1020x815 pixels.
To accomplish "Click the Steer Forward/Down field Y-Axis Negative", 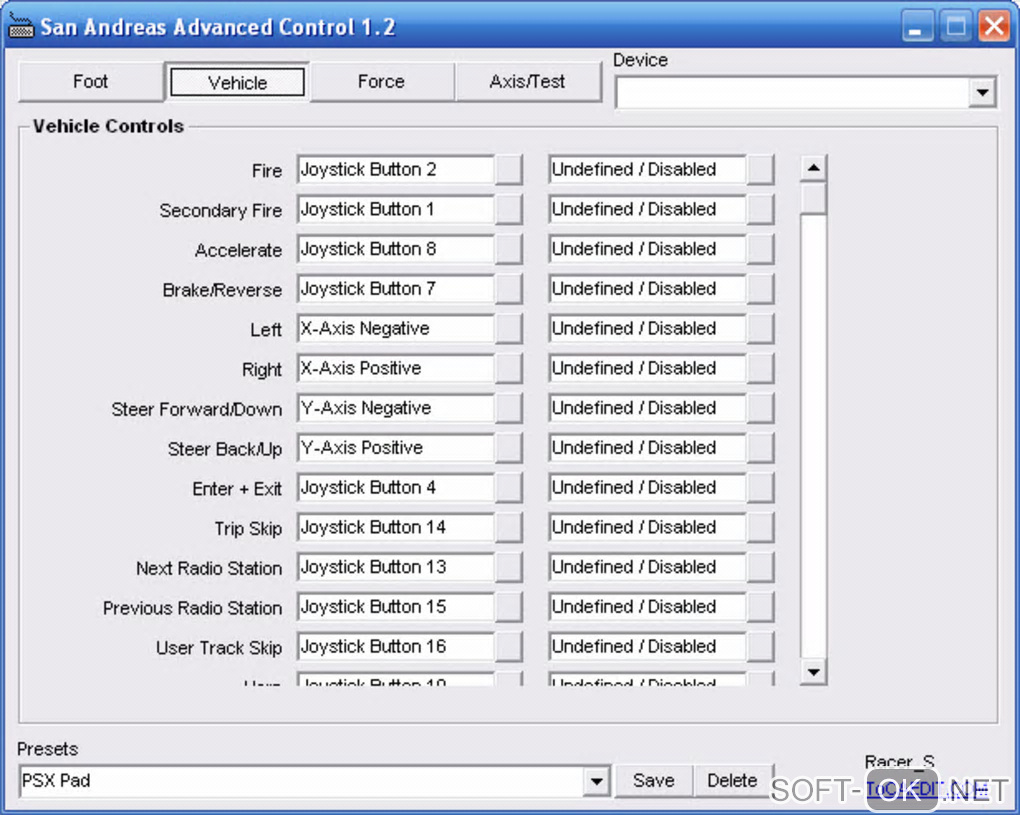I will (x=396, y=408).
